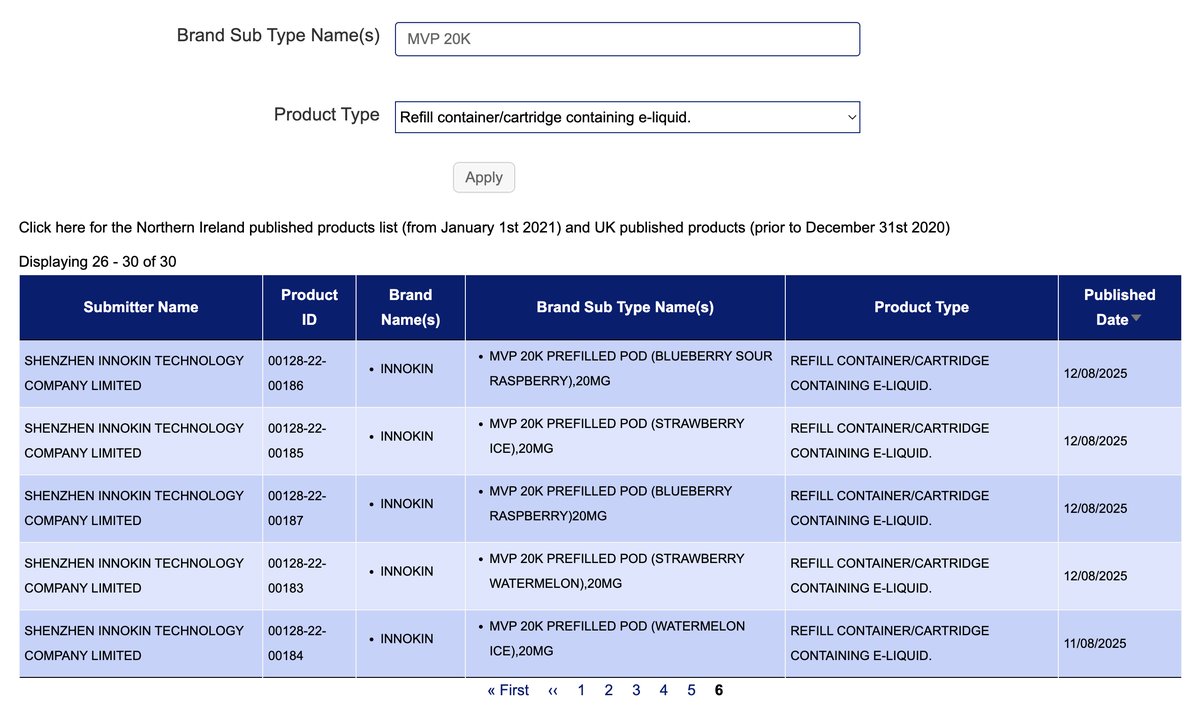Click the Product Type field label
Viewport: 1200px width, 706px height.
point(327,114)
